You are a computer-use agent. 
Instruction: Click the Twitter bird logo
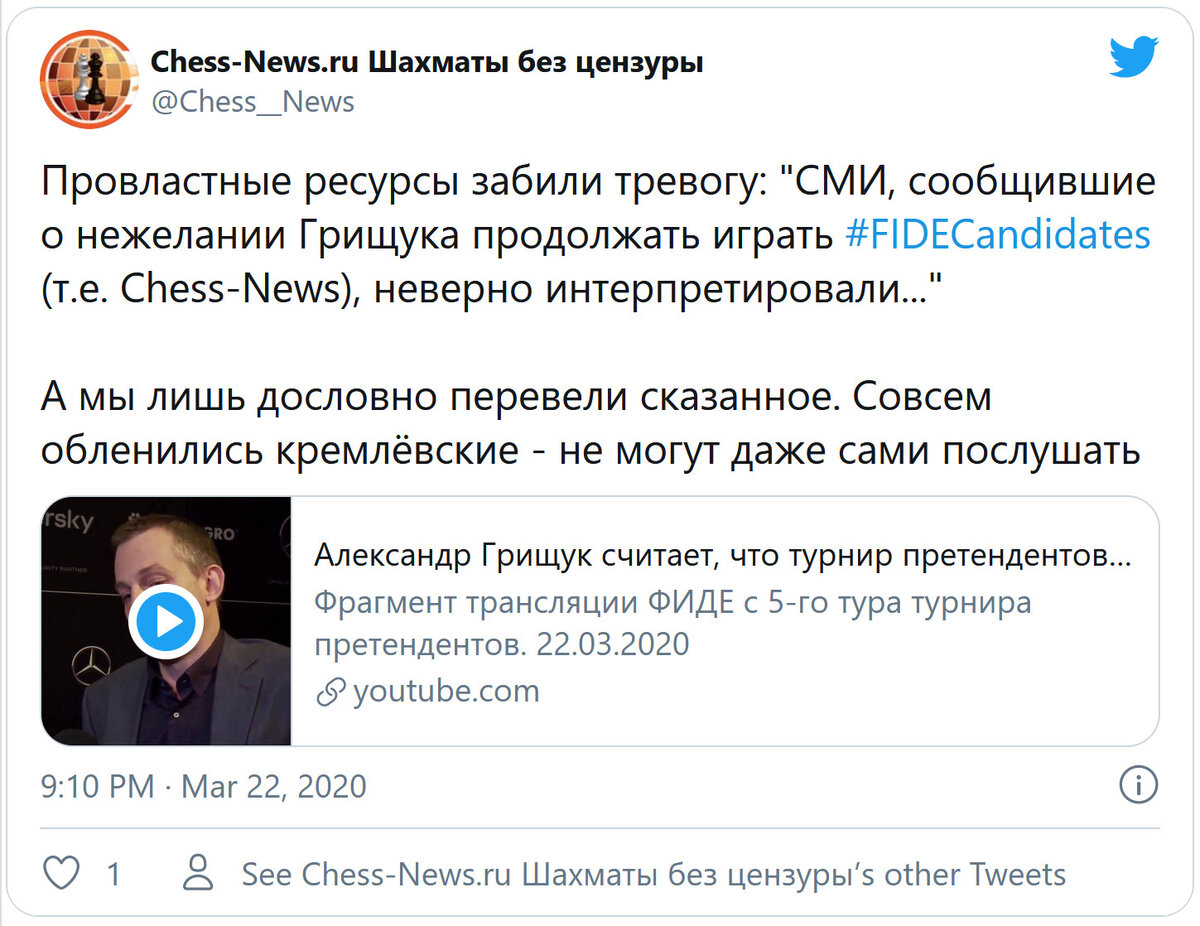pos(1134,58)
